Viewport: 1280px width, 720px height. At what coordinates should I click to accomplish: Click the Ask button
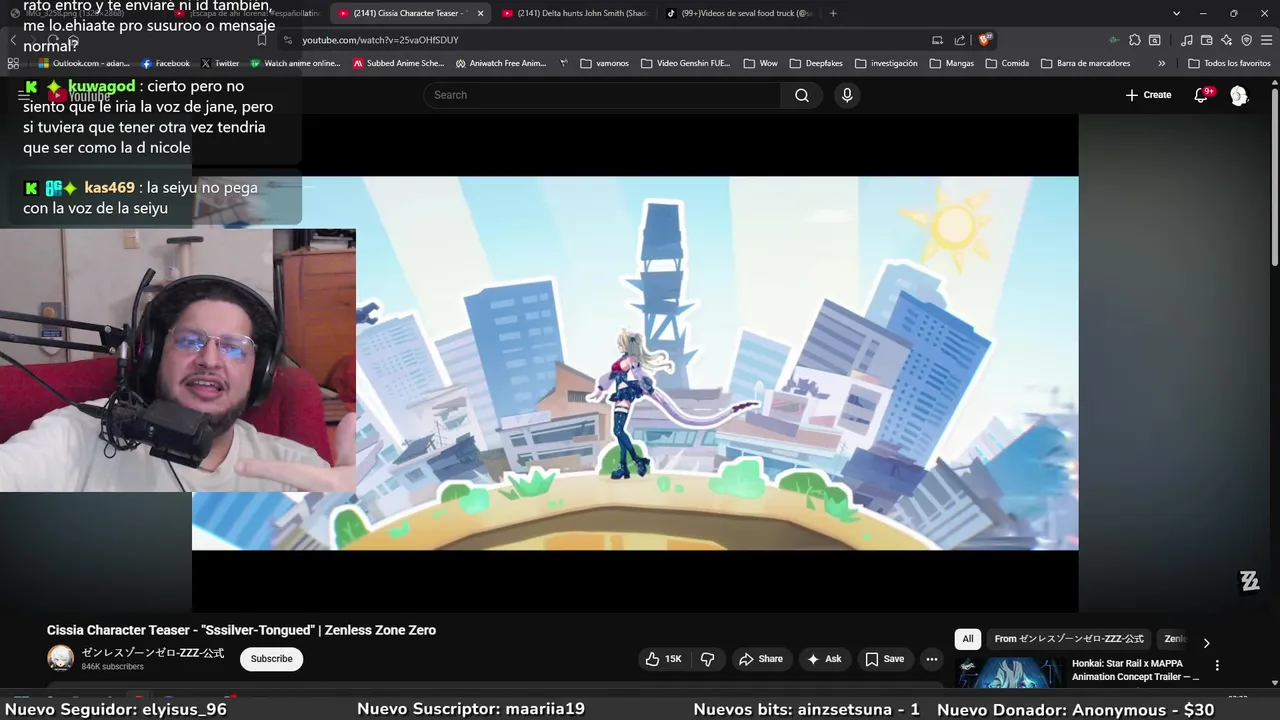coord(824,659)
